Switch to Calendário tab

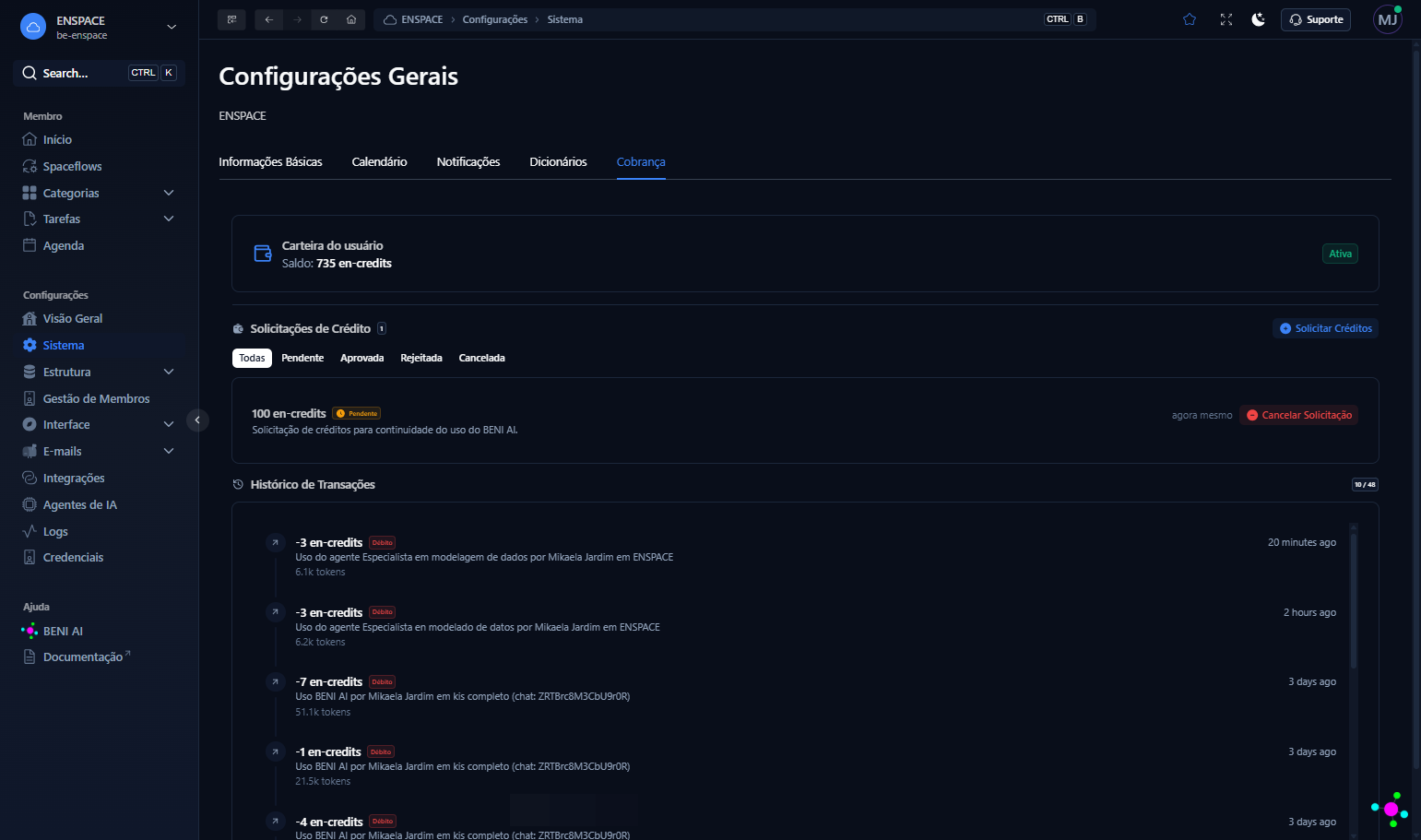379,161
